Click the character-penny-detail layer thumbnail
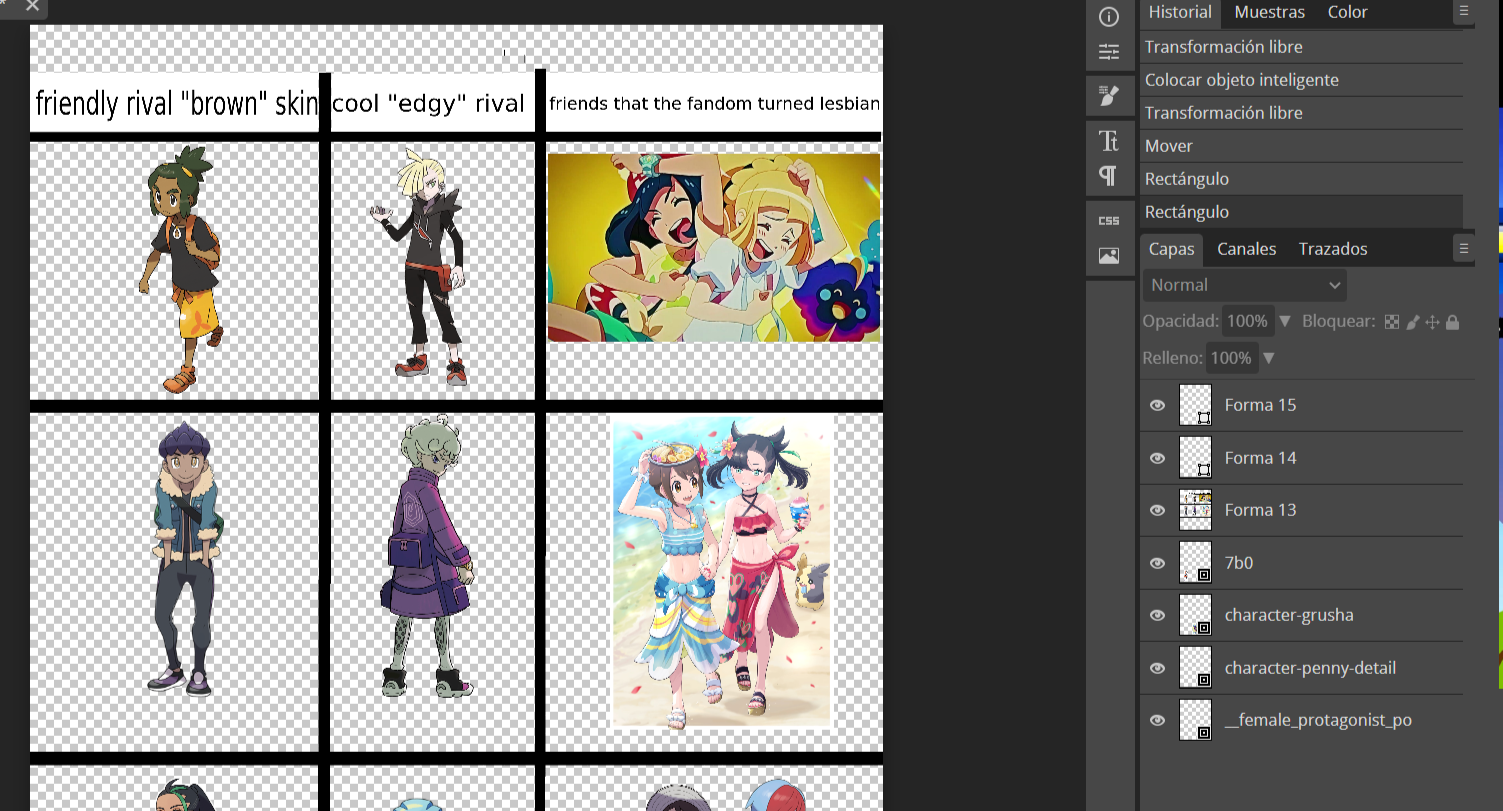The height and width of the screenshot is (811, 1503). coord(1195,668)
